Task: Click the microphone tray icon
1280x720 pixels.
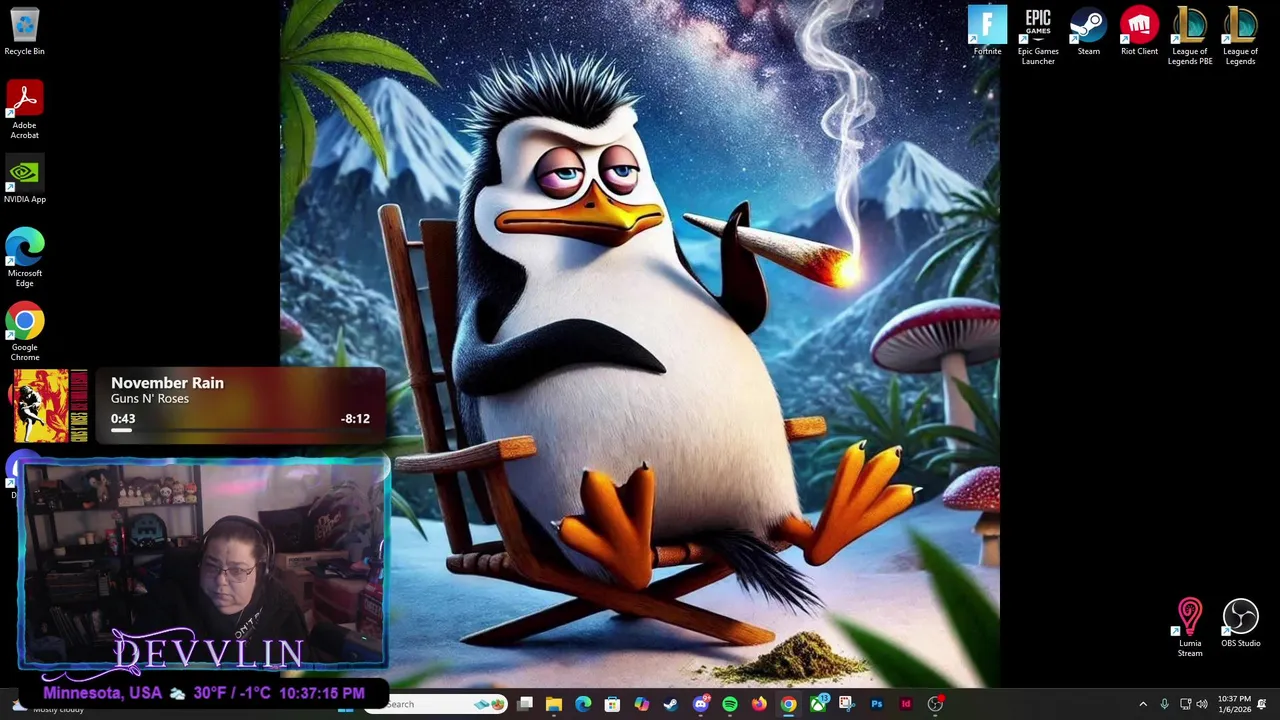Action: (x=1164, y=704)
